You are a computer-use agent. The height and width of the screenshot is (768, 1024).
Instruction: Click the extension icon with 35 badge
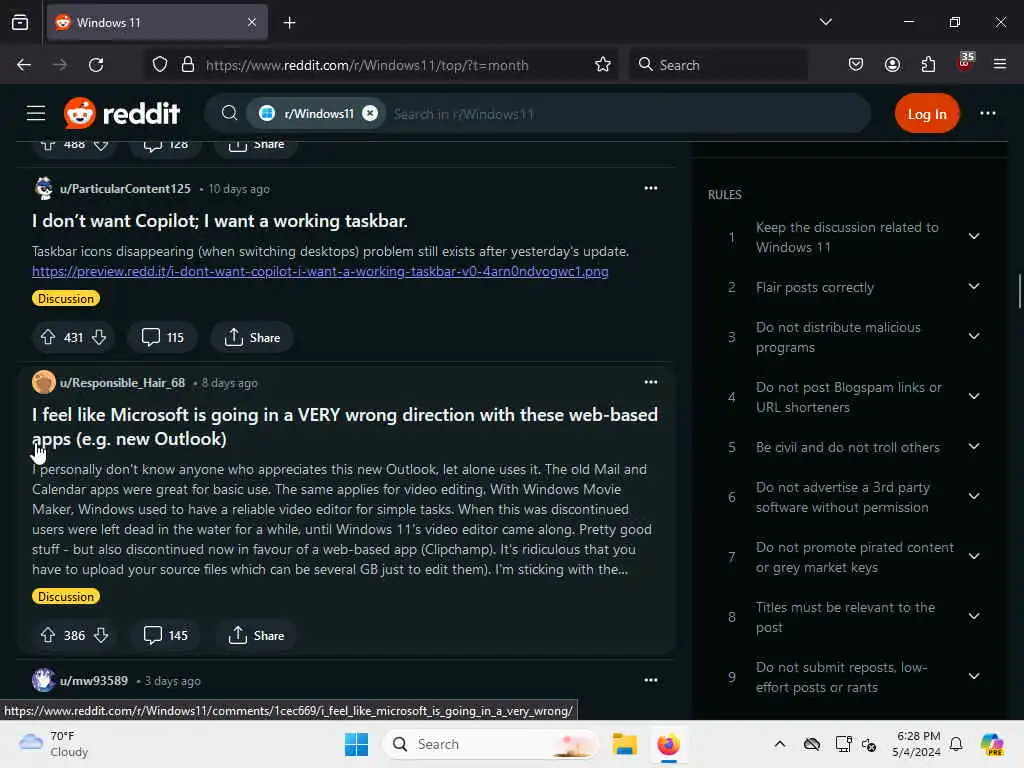[965, 63]
